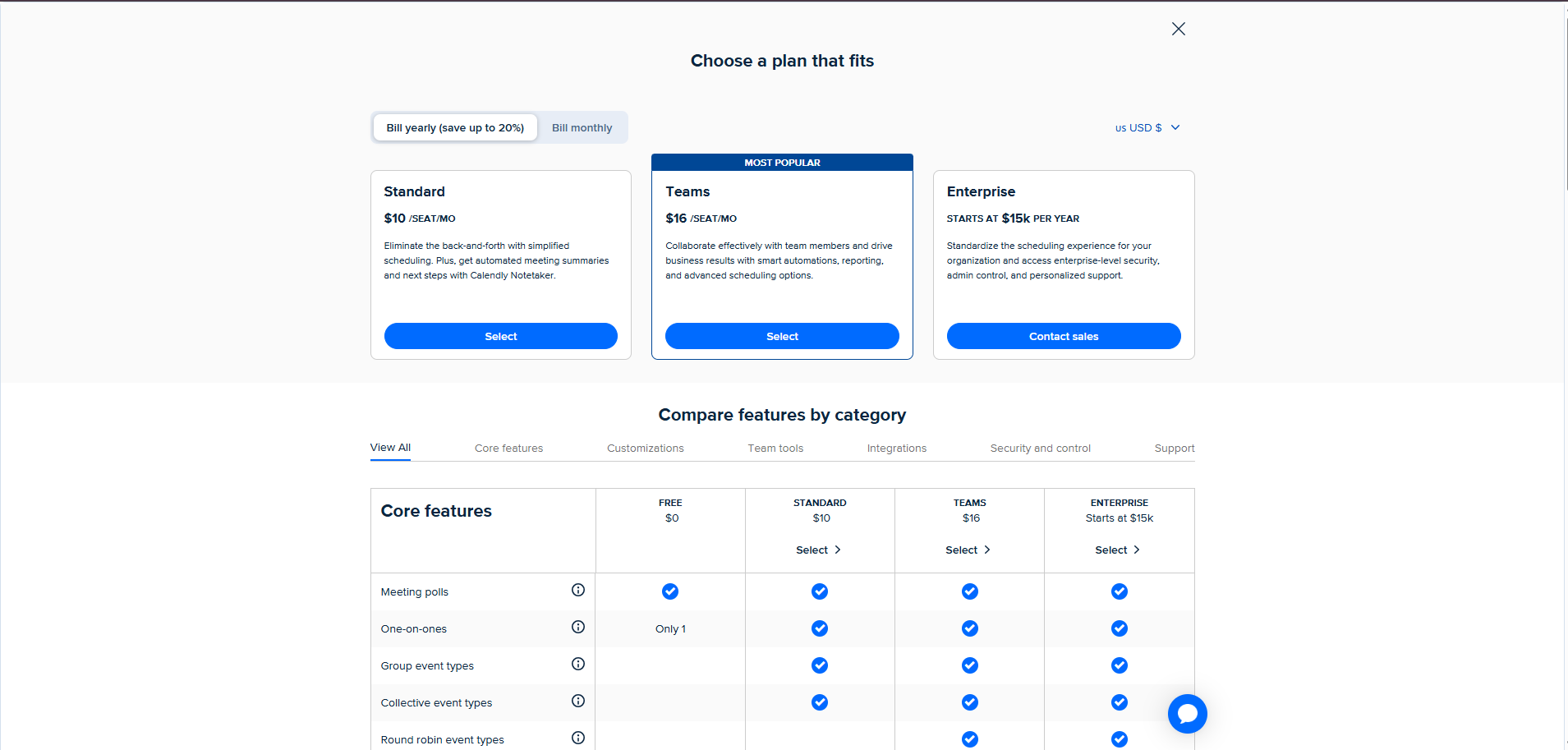Click the '$10 /SEAT/MO' Standard price
Viewport: 1568px width, 750px height.
(420, 219)
